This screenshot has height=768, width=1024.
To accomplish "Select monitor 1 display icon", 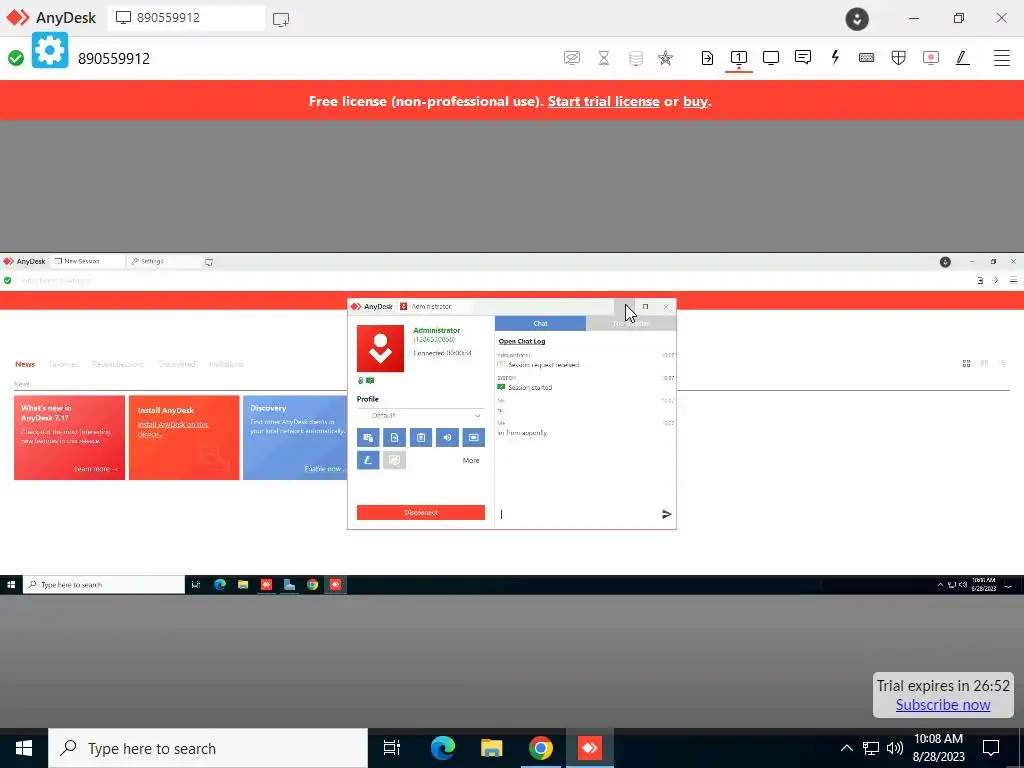I will [739, 58].
